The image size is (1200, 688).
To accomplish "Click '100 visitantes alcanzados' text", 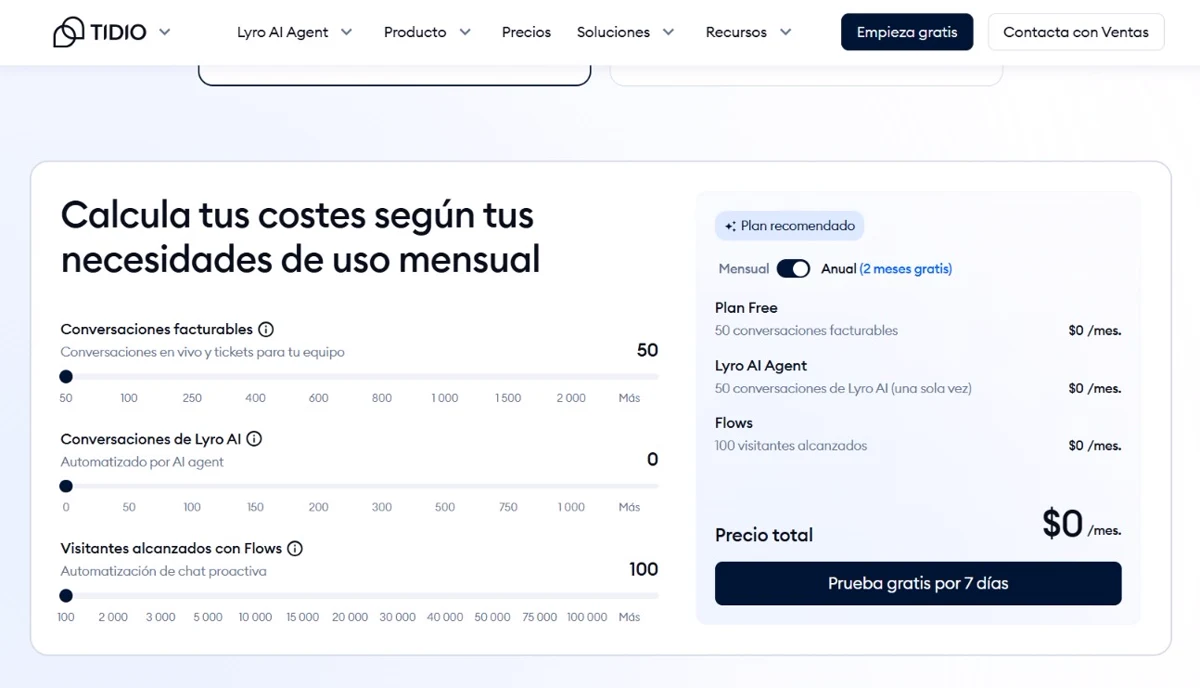I will tap(791, 446).
